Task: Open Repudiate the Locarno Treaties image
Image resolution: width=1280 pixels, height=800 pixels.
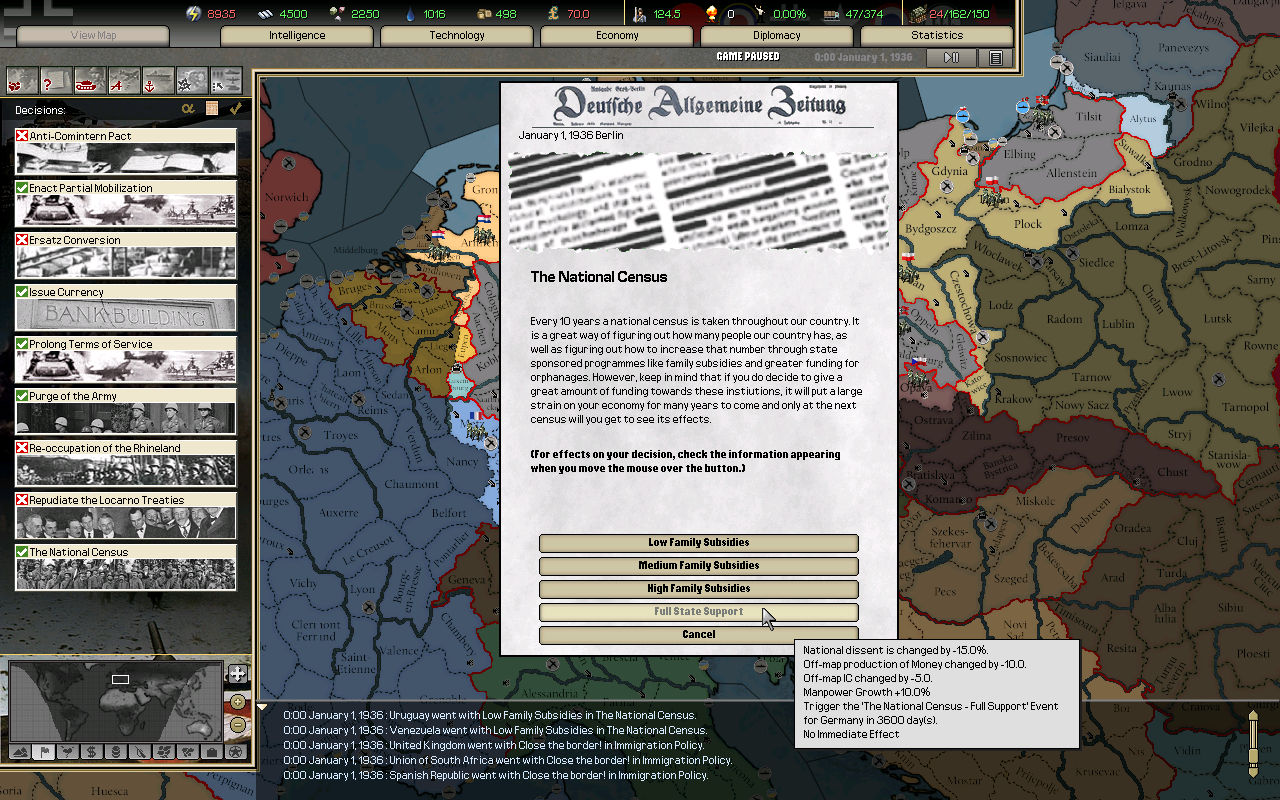Action: click(126, 523)
